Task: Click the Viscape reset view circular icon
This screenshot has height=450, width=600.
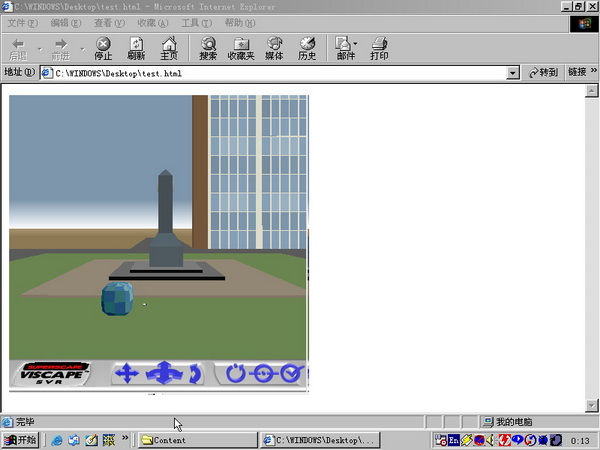Action: click(x=235, y=373)
